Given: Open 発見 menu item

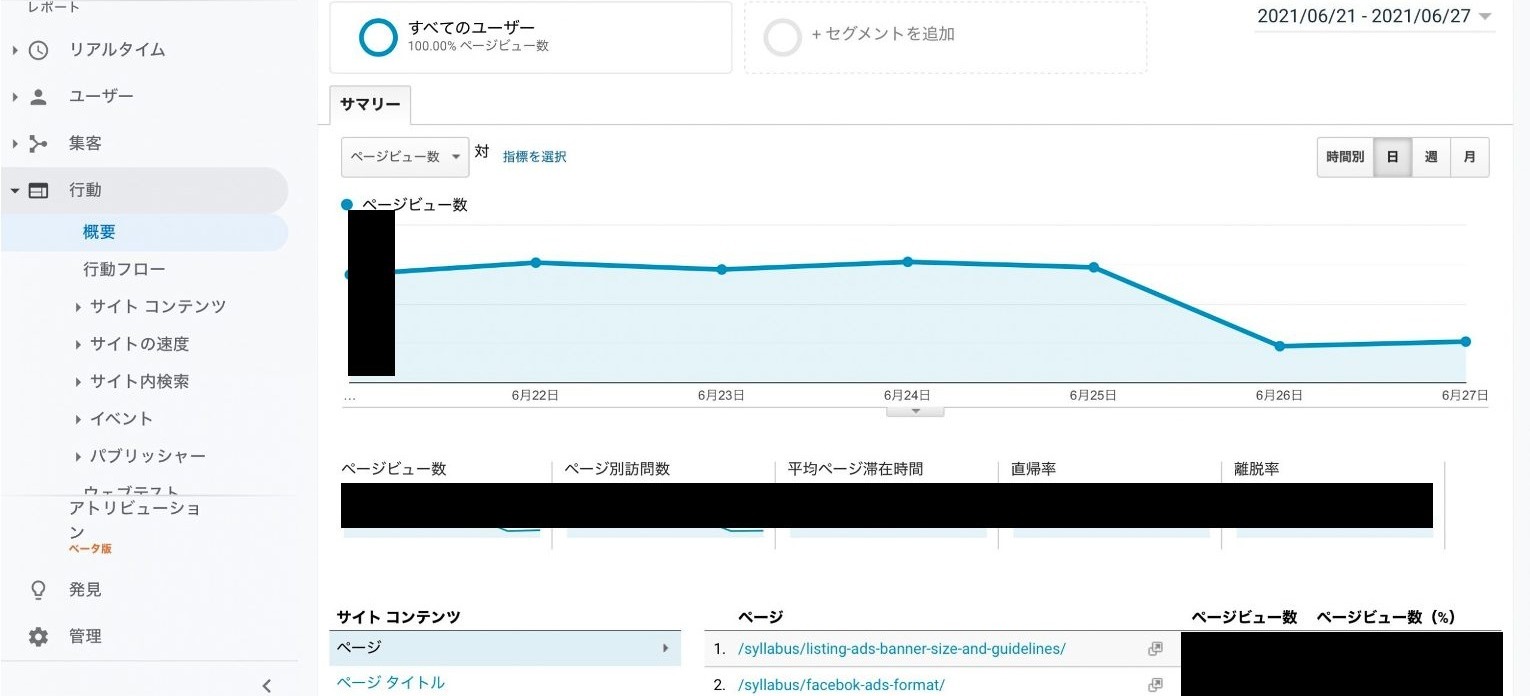Looking at the screenshot, I should tap(85, 590).
